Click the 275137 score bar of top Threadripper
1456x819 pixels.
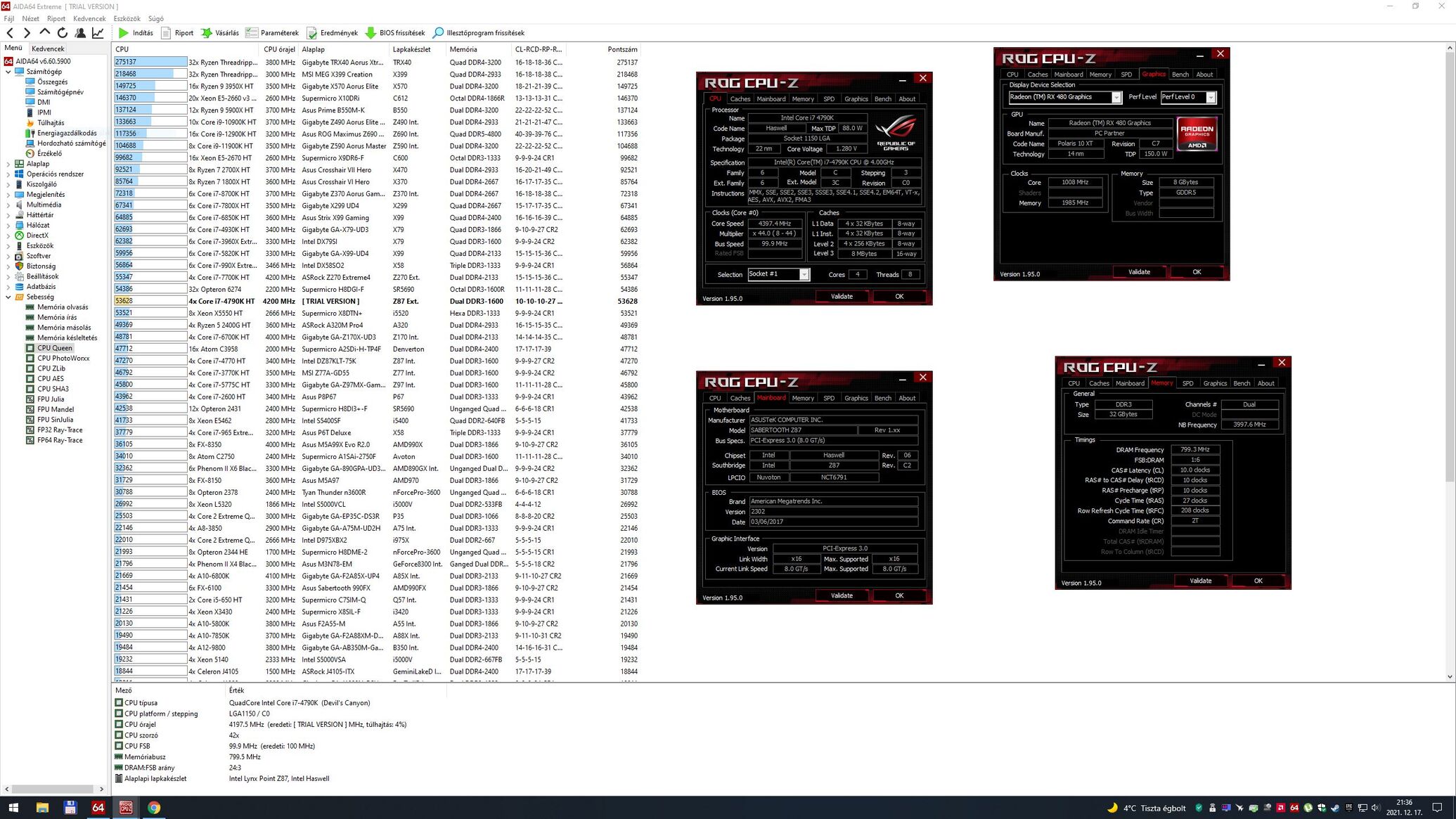tap(150, 63)
